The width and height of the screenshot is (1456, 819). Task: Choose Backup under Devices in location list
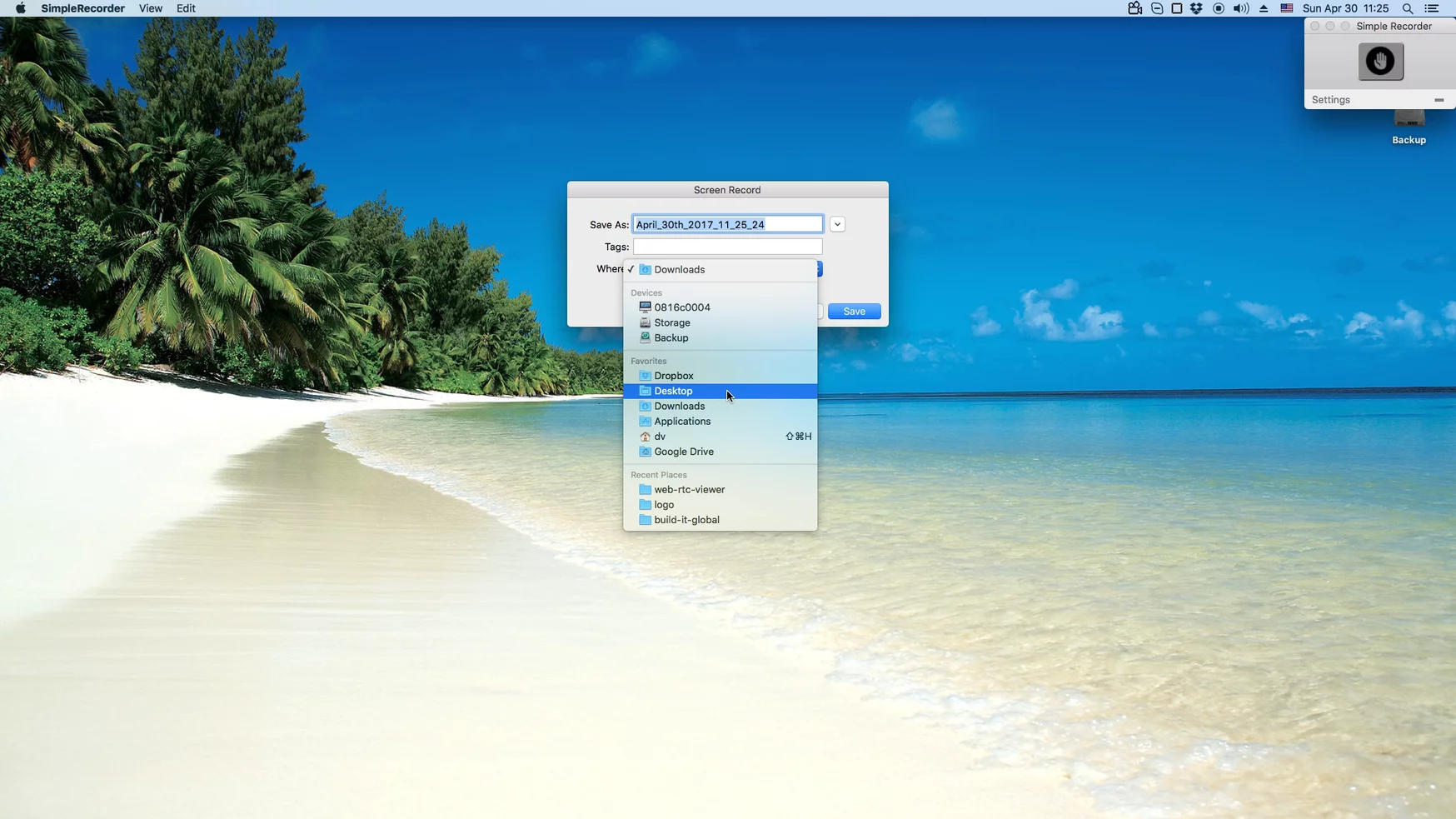[721, 337]
